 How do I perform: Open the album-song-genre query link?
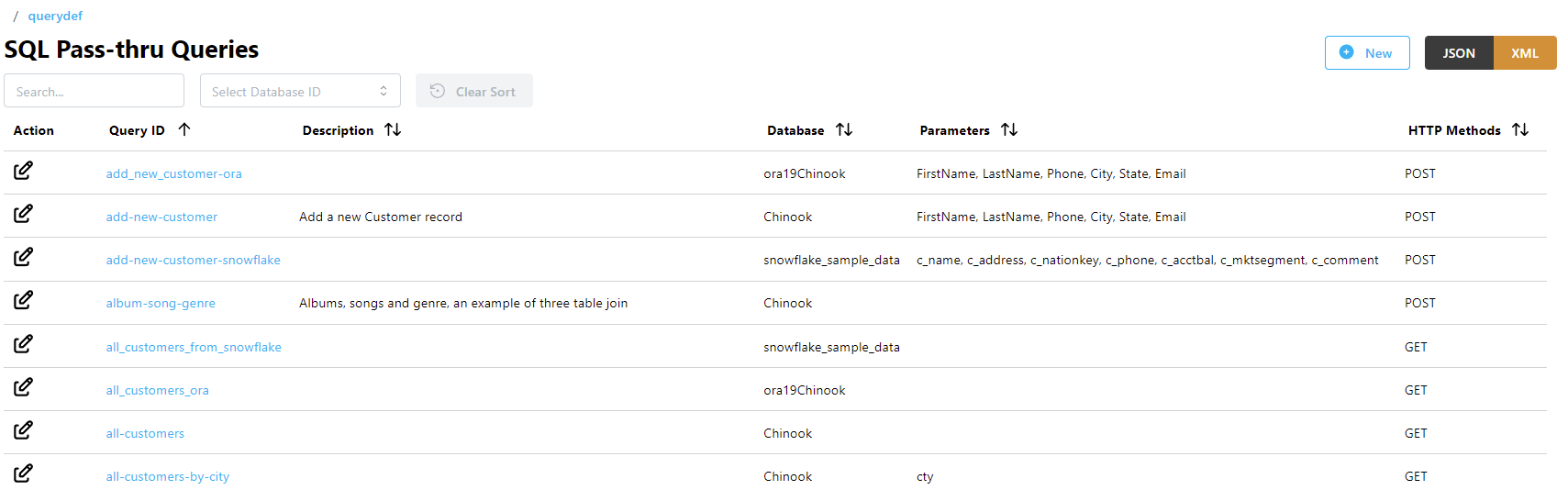(161, 304)
